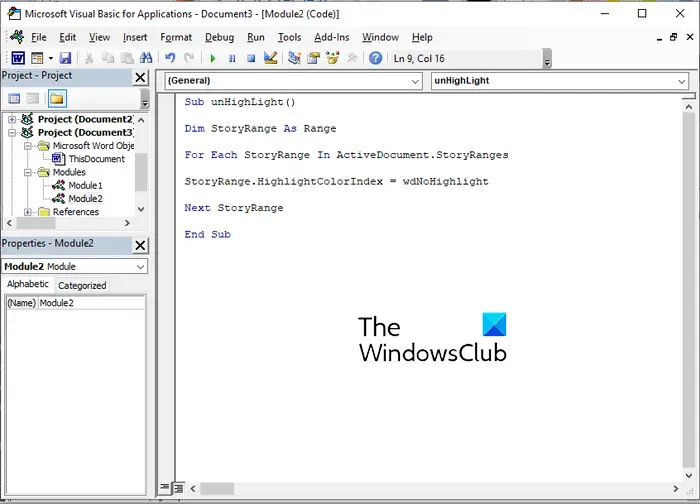Save the document with the floppy icon
The width and height of the screenshot is (700, 504).
[65, 58]
